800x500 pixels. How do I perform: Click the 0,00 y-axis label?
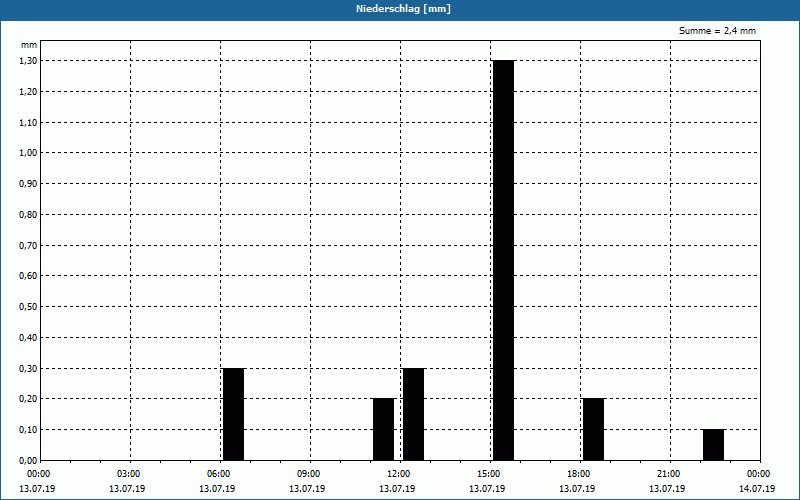coord(28,460)
